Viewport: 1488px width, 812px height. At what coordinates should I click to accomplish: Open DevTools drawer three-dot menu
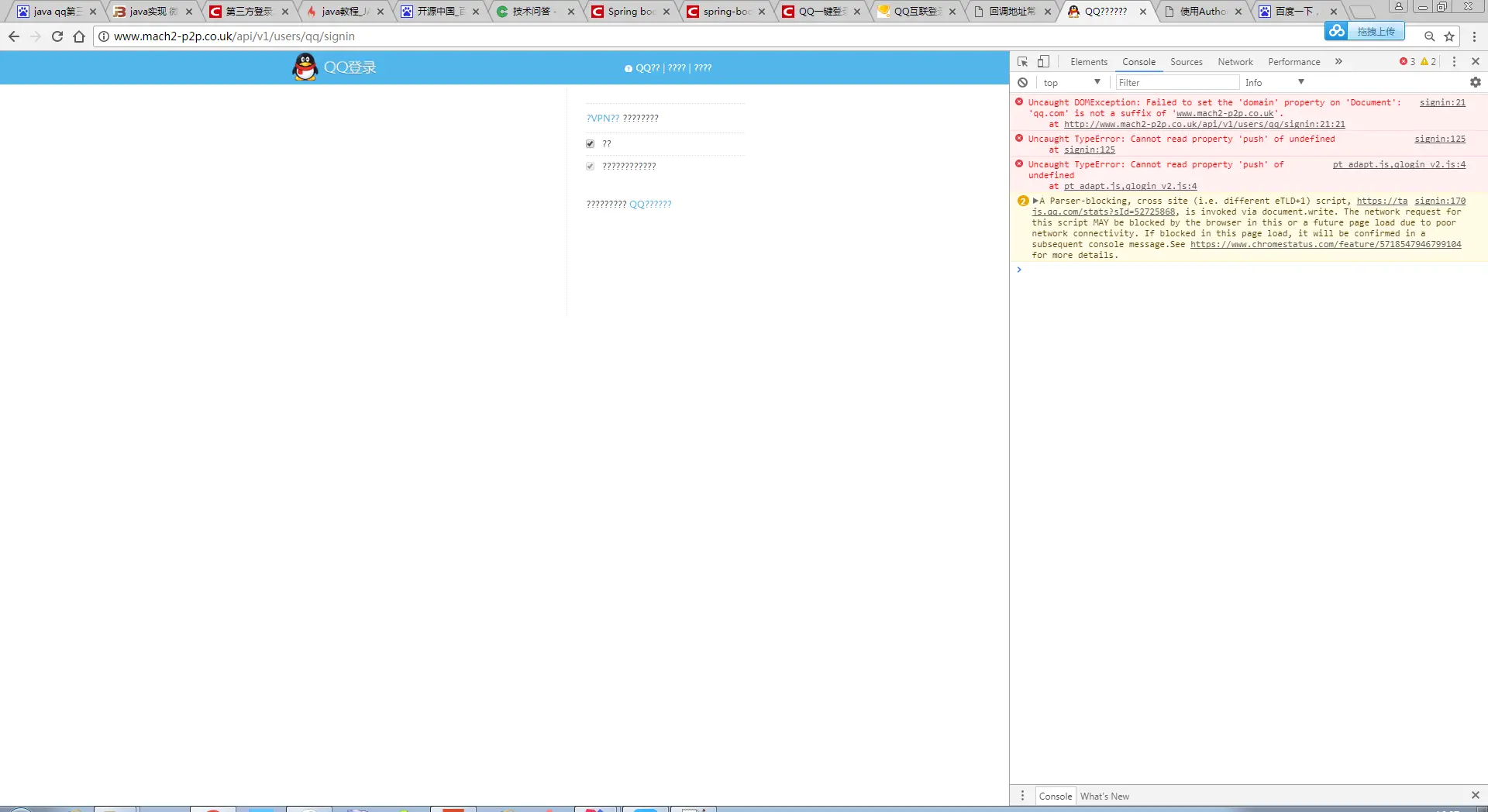[1022, 796]
